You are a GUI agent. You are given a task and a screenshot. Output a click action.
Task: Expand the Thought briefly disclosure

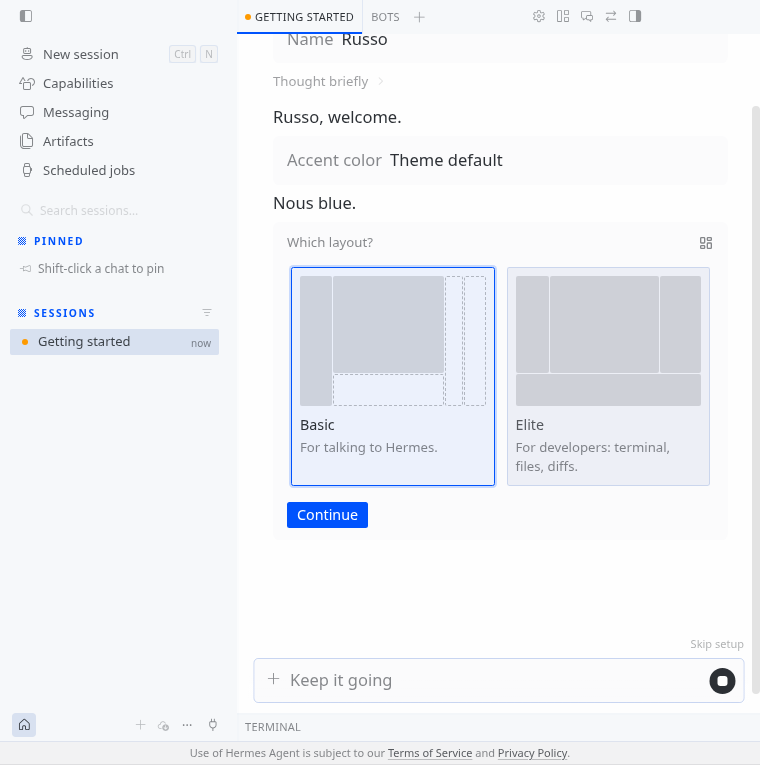(x=328, y=81)
